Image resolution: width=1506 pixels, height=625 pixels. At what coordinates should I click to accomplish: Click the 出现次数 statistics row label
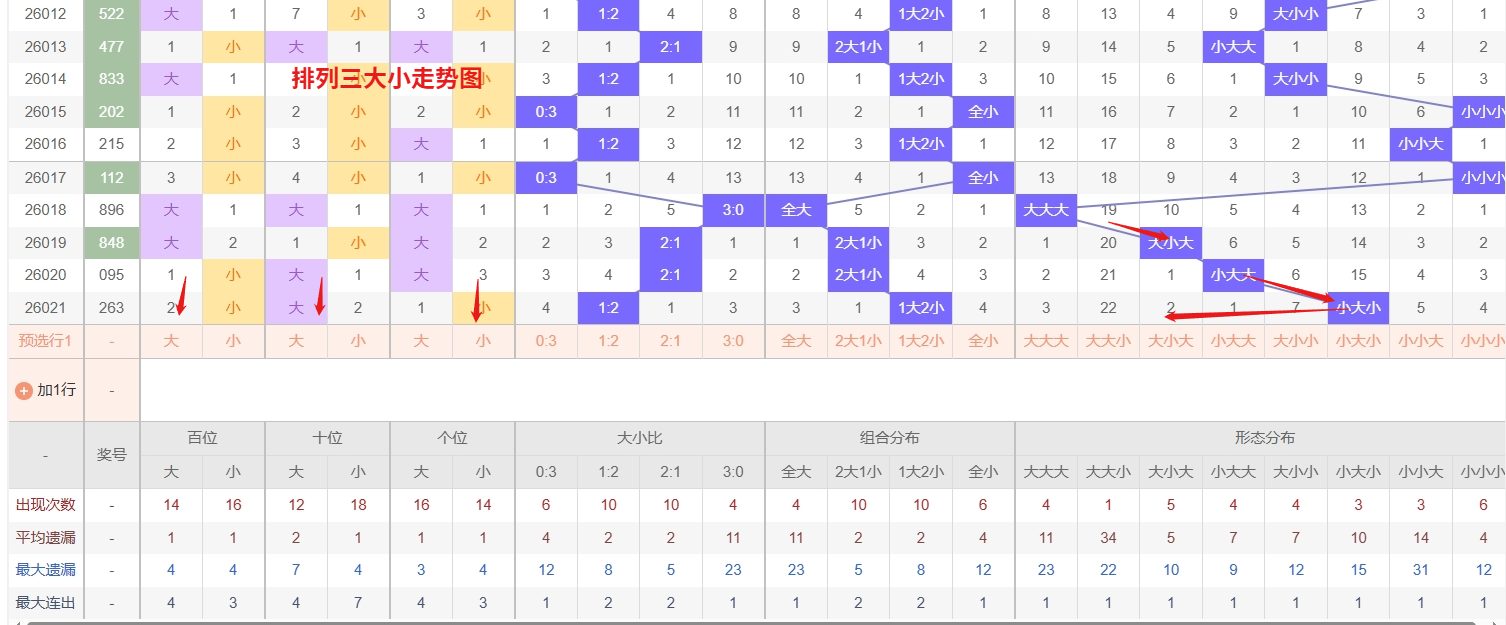[x=46, y=505]
